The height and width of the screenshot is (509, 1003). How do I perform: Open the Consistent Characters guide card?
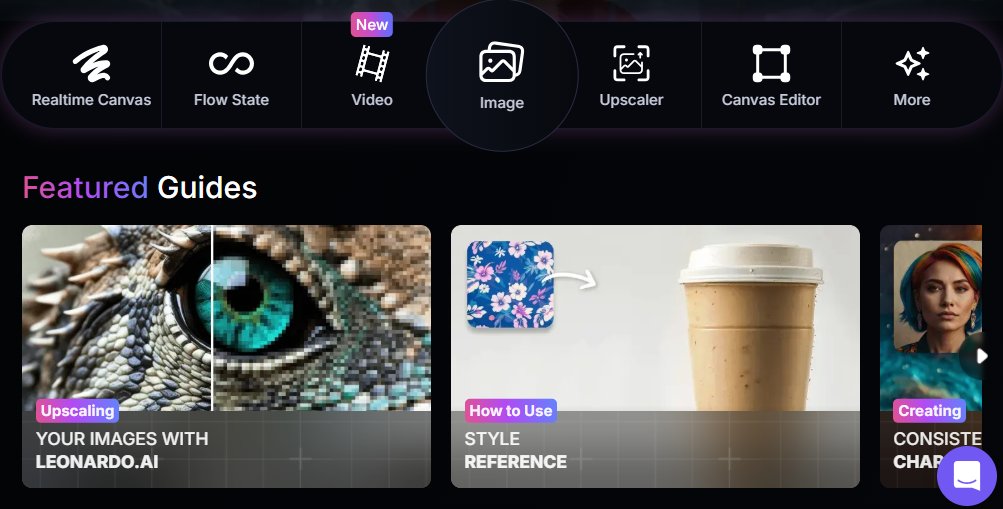click(x=931, y=356)
